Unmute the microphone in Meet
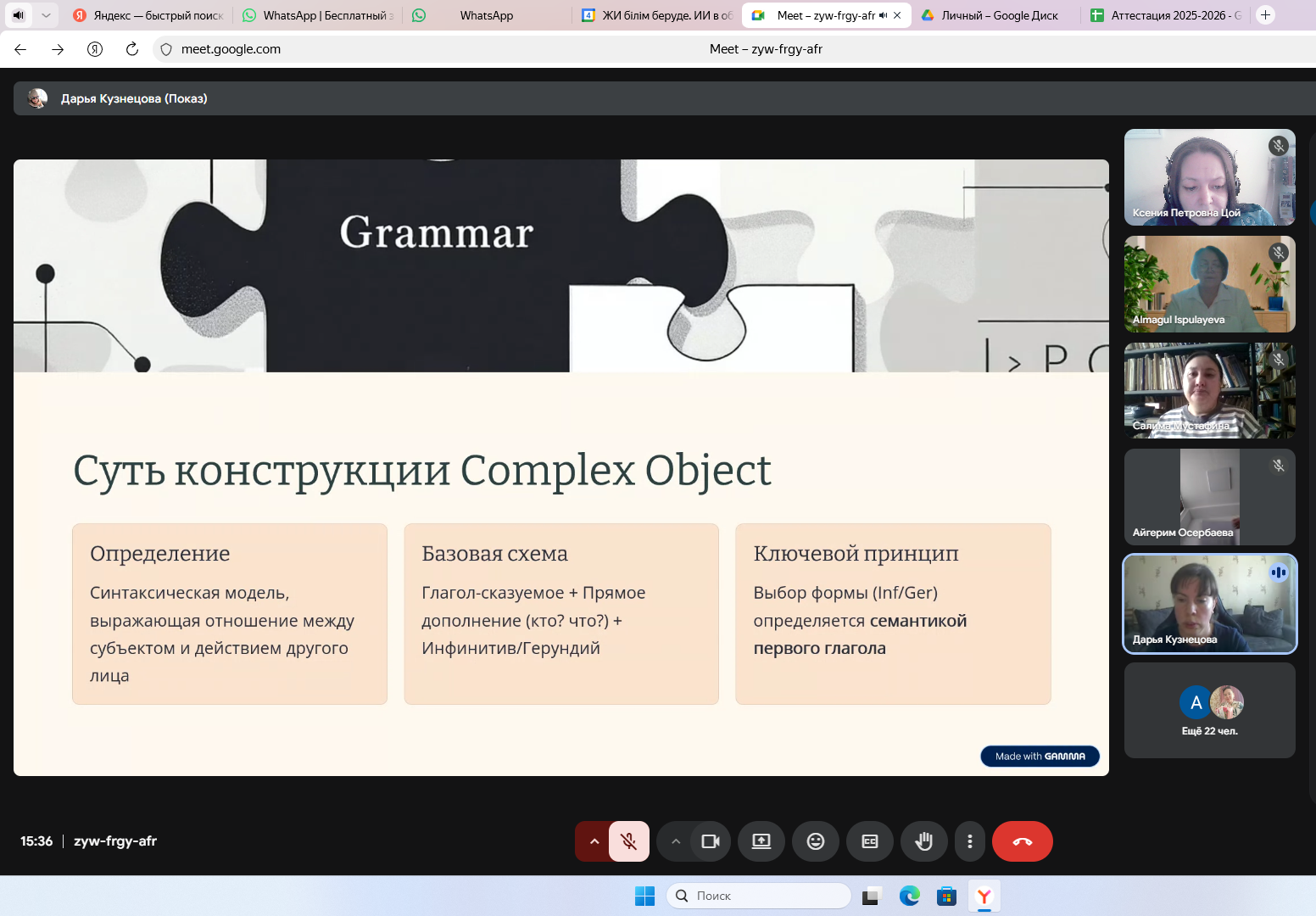The width and height of the screenshot is (1316, 916). tap(629, 841)
